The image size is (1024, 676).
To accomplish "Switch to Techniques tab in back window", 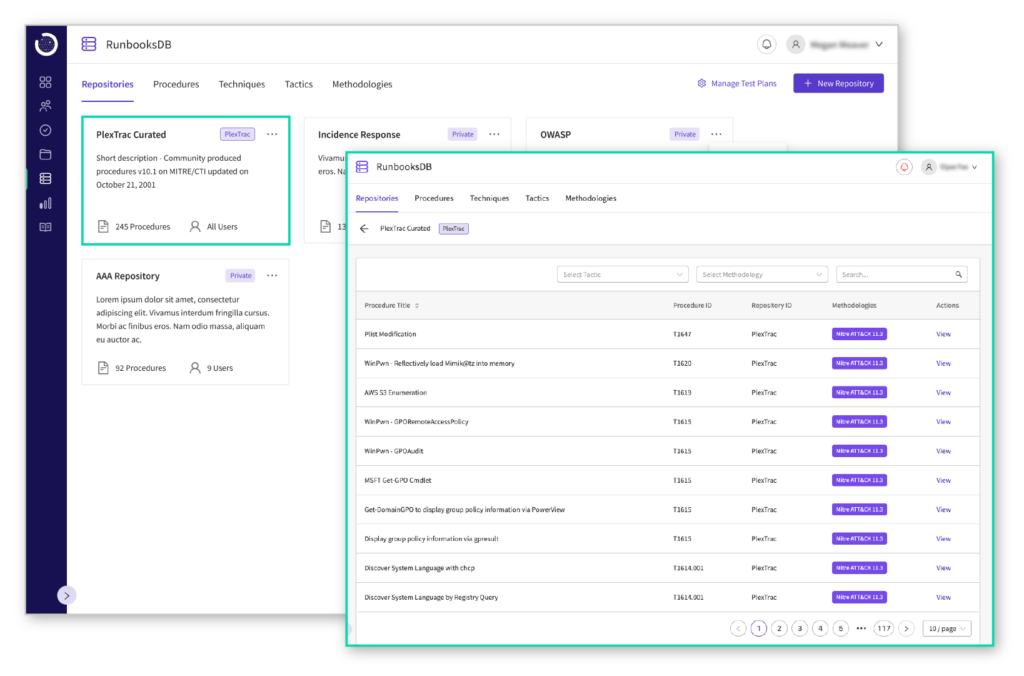I will click(242, 84).
